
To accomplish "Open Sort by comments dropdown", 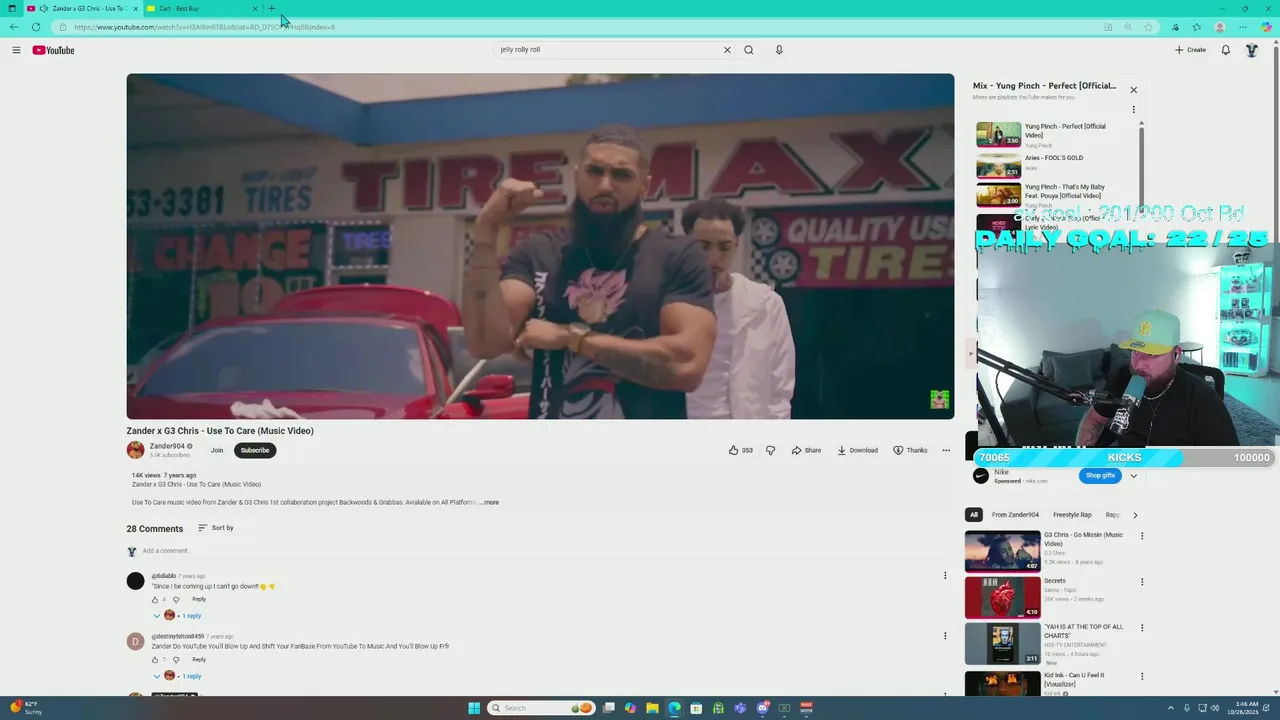I will [216, 528].
